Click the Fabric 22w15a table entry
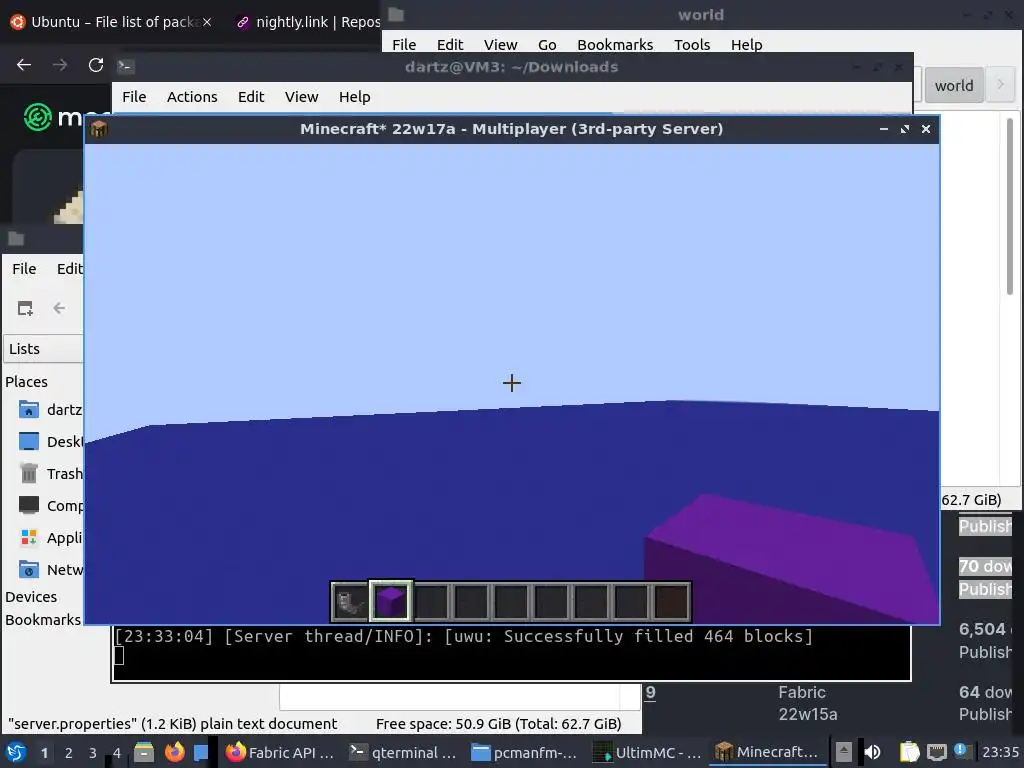 click(x=807, y=703)
